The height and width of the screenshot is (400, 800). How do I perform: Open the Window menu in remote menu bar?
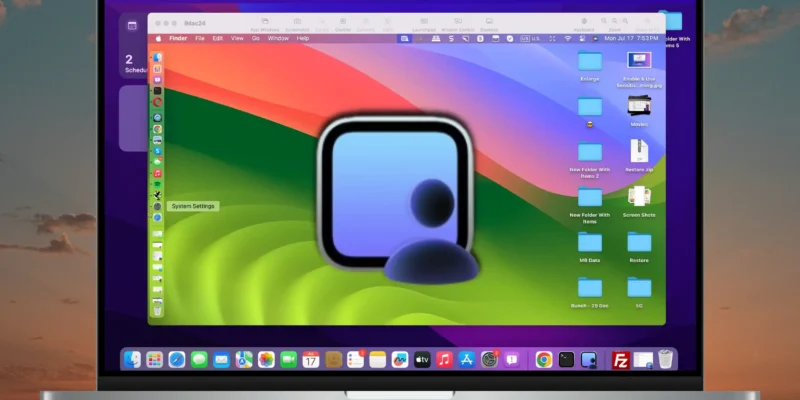click(278, 38)
